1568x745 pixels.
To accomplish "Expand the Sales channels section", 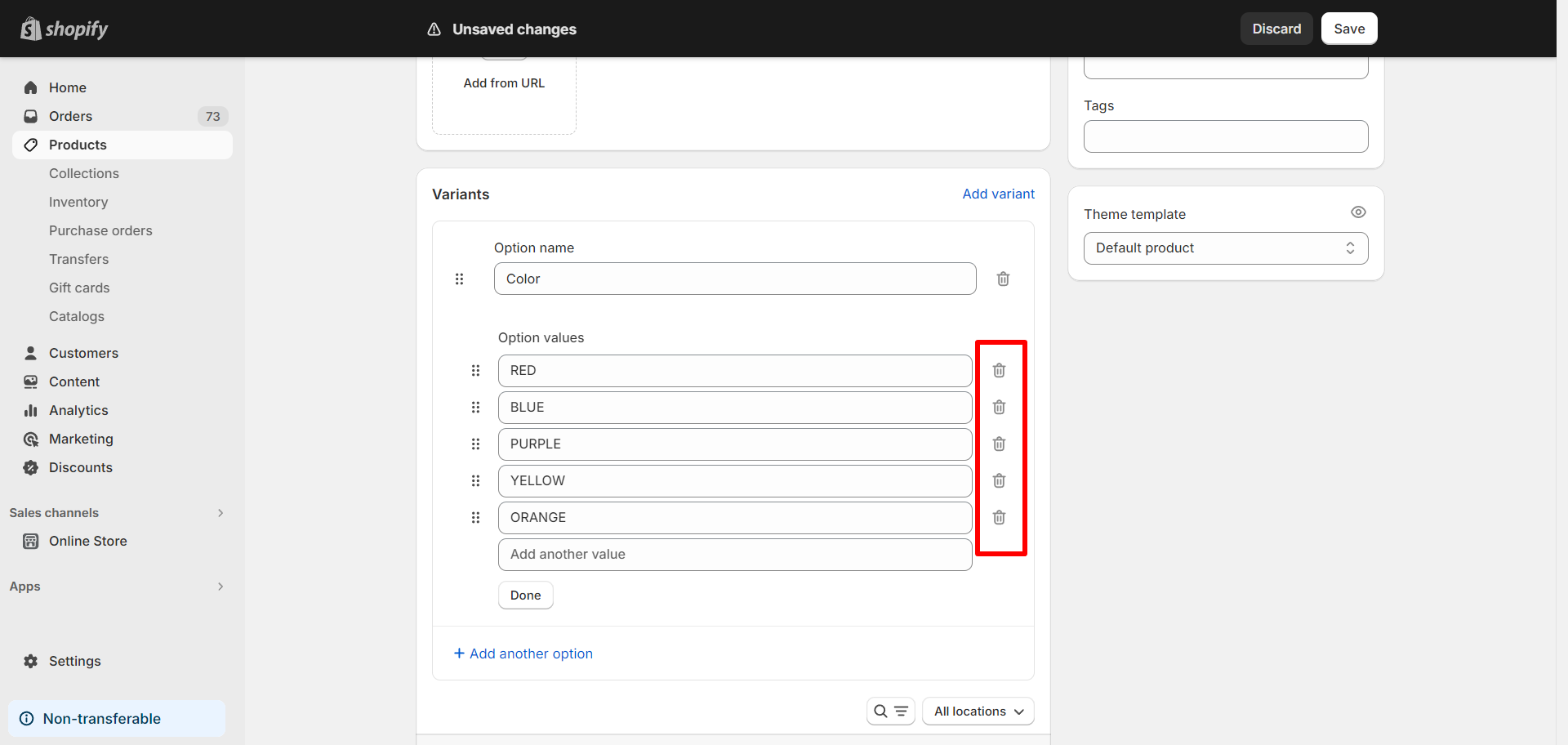I will pyautogui.click(x=220, y=513).
